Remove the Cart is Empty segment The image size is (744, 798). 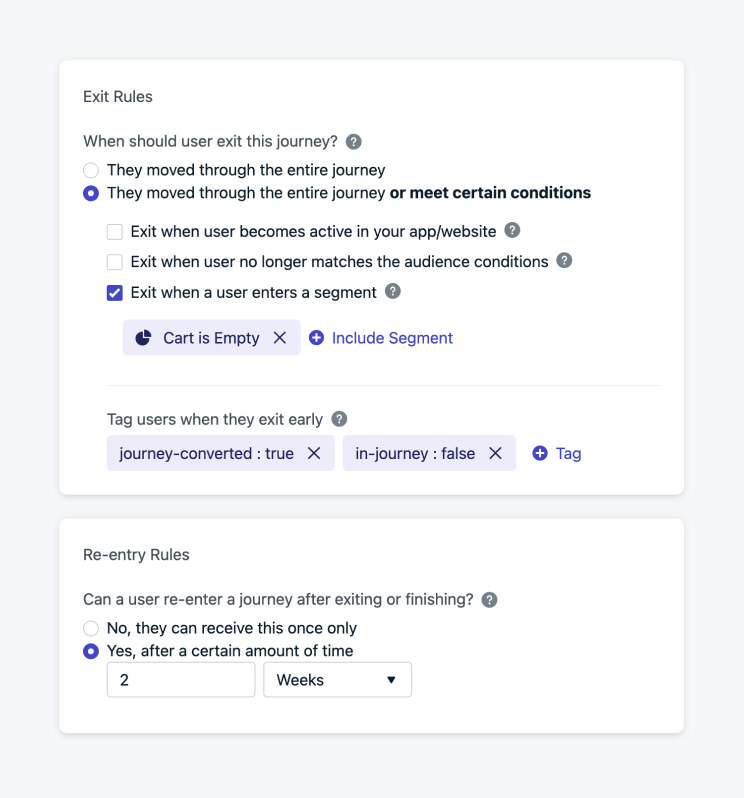pyautogui.click(x=280, y=338)
